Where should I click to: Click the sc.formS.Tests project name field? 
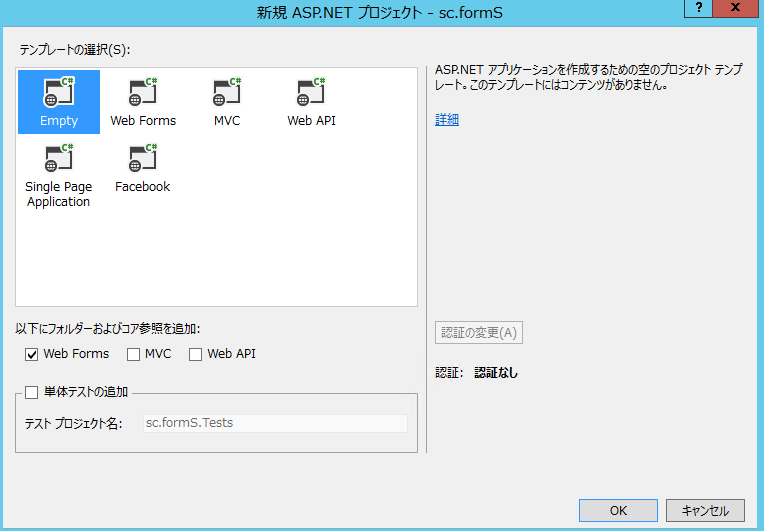click(275, 423)
